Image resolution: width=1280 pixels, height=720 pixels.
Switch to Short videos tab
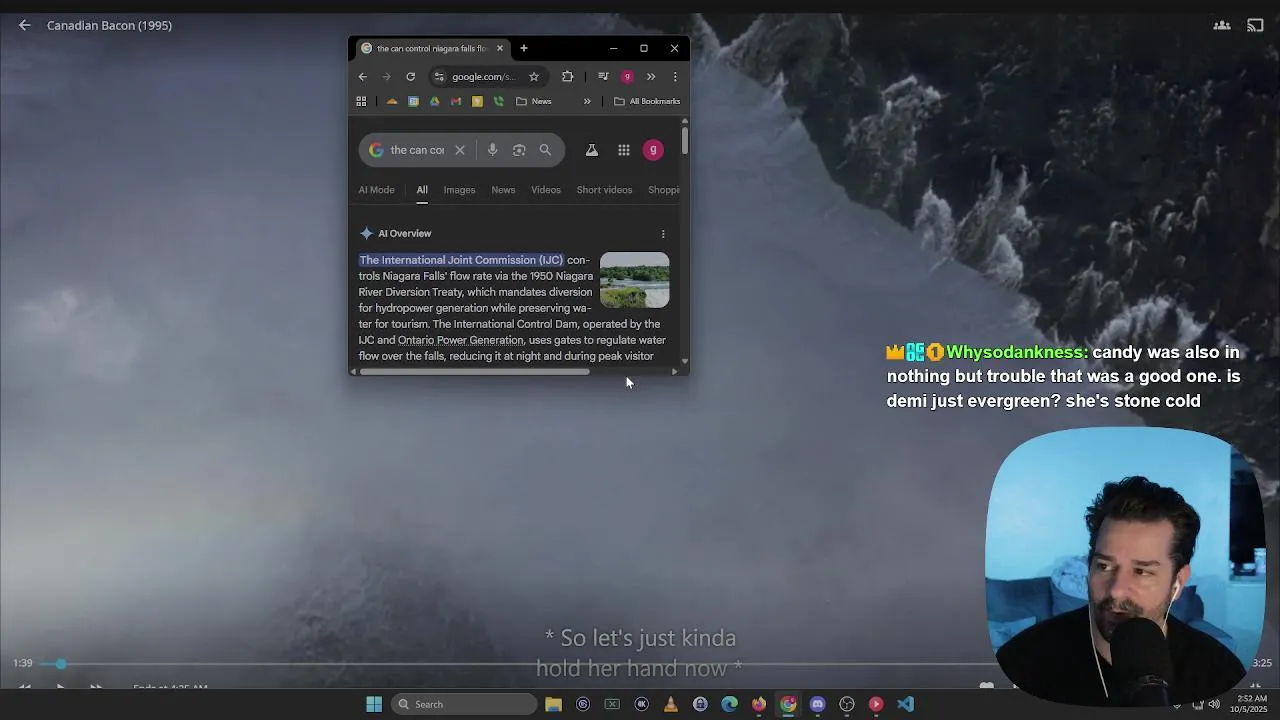tap(604, 190)
